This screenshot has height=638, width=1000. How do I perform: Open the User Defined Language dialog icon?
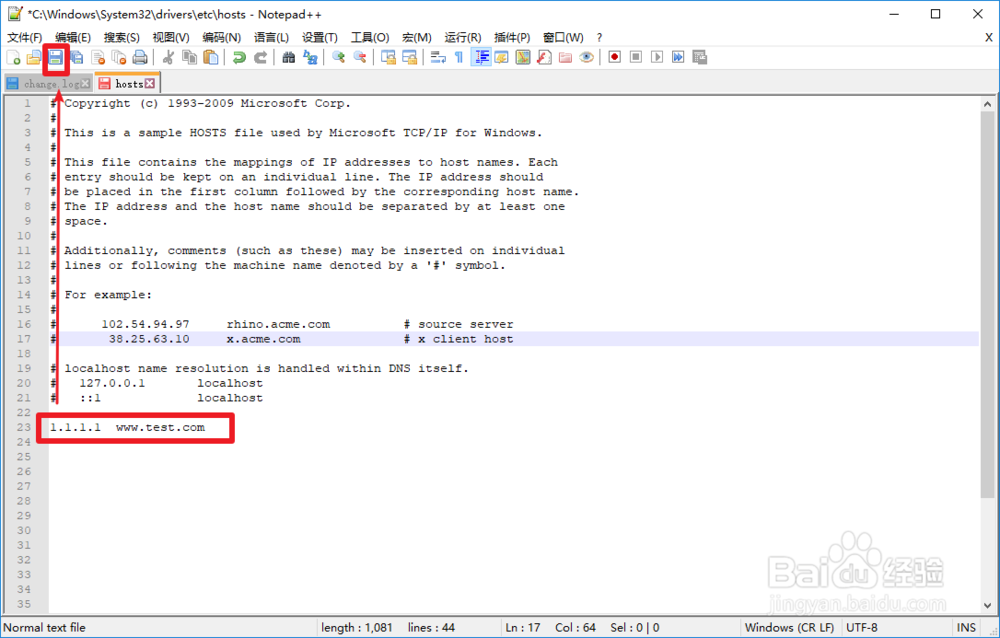click(x=502, y=57)
